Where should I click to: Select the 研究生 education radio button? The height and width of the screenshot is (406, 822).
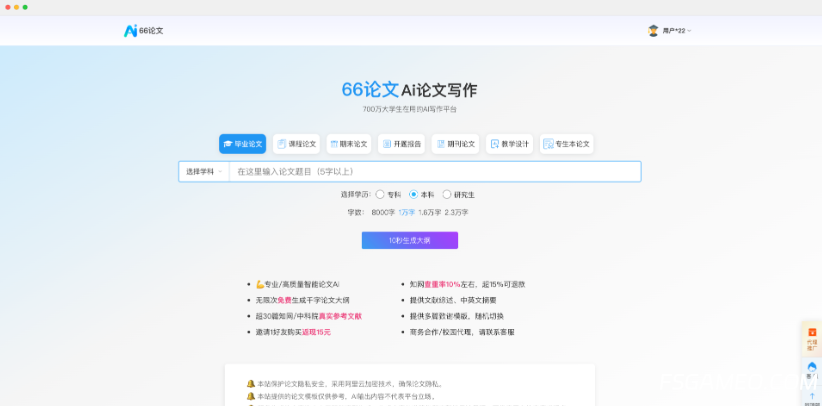[447, 195]
